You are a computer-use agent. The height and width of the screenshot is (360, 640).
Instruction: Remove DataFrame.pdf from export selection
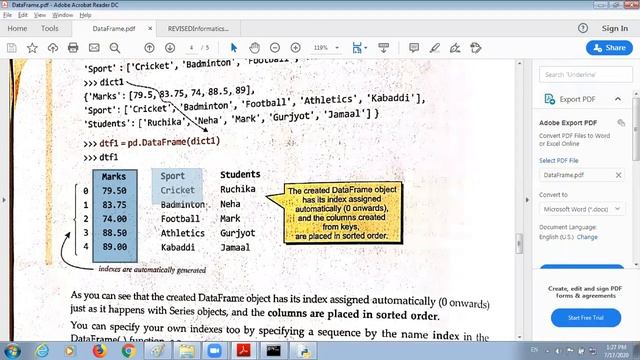618,175
